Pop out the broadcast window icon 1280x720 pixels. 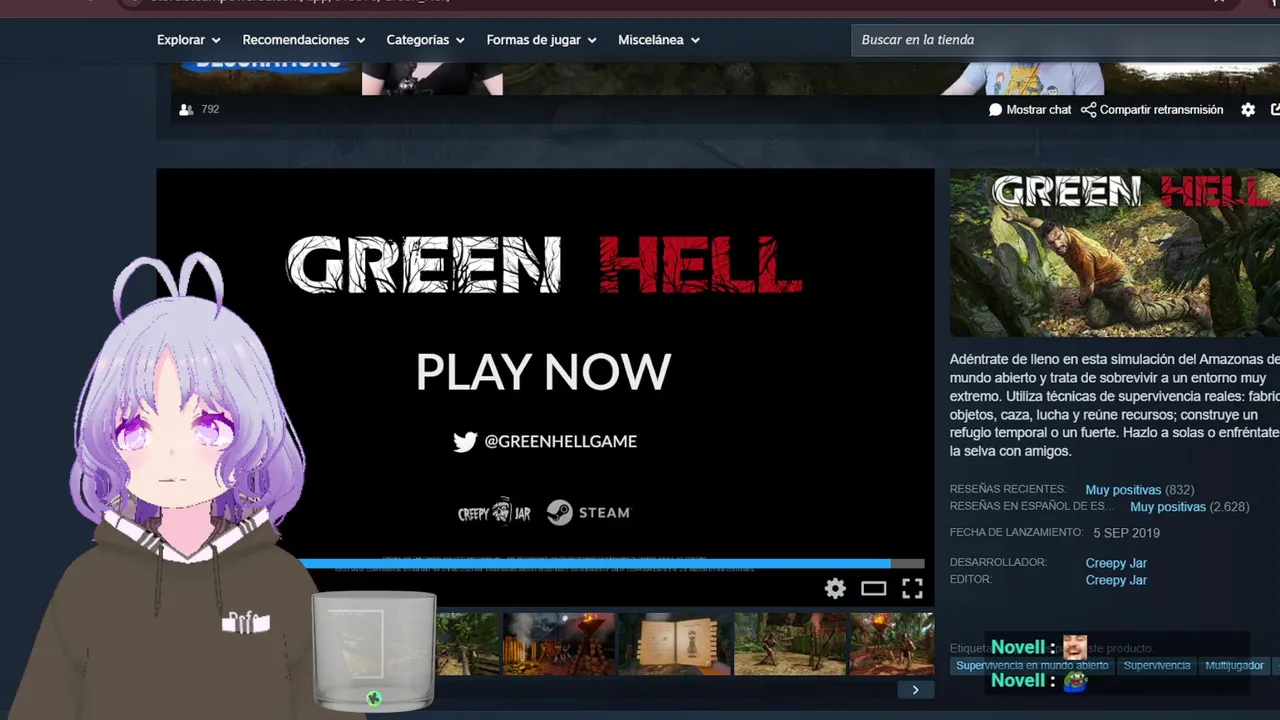pyautogui.click(x=1275, y=110)
